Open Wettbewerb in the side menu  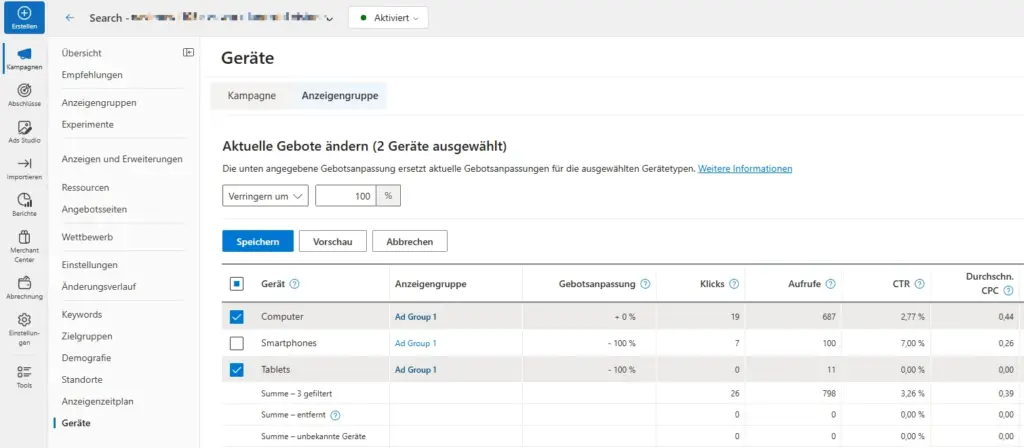tap(87, 237)
